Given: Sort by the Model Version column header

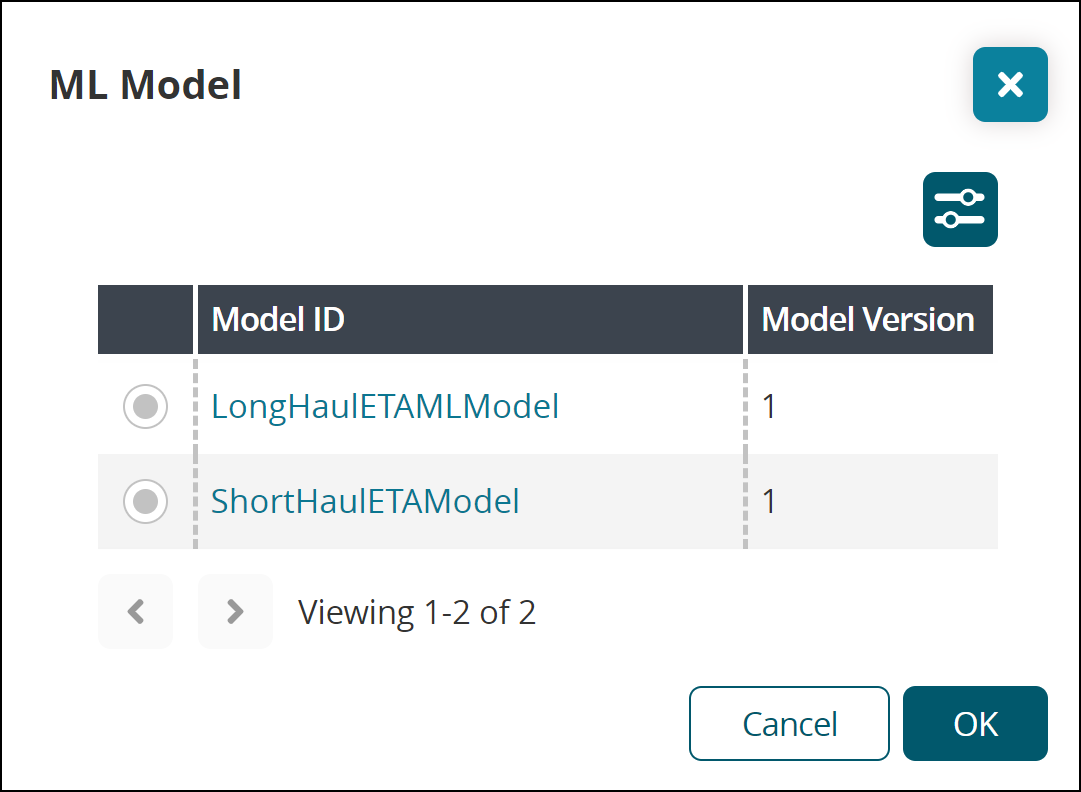Looking at the screenshot, I should click(x=868, y=320).
